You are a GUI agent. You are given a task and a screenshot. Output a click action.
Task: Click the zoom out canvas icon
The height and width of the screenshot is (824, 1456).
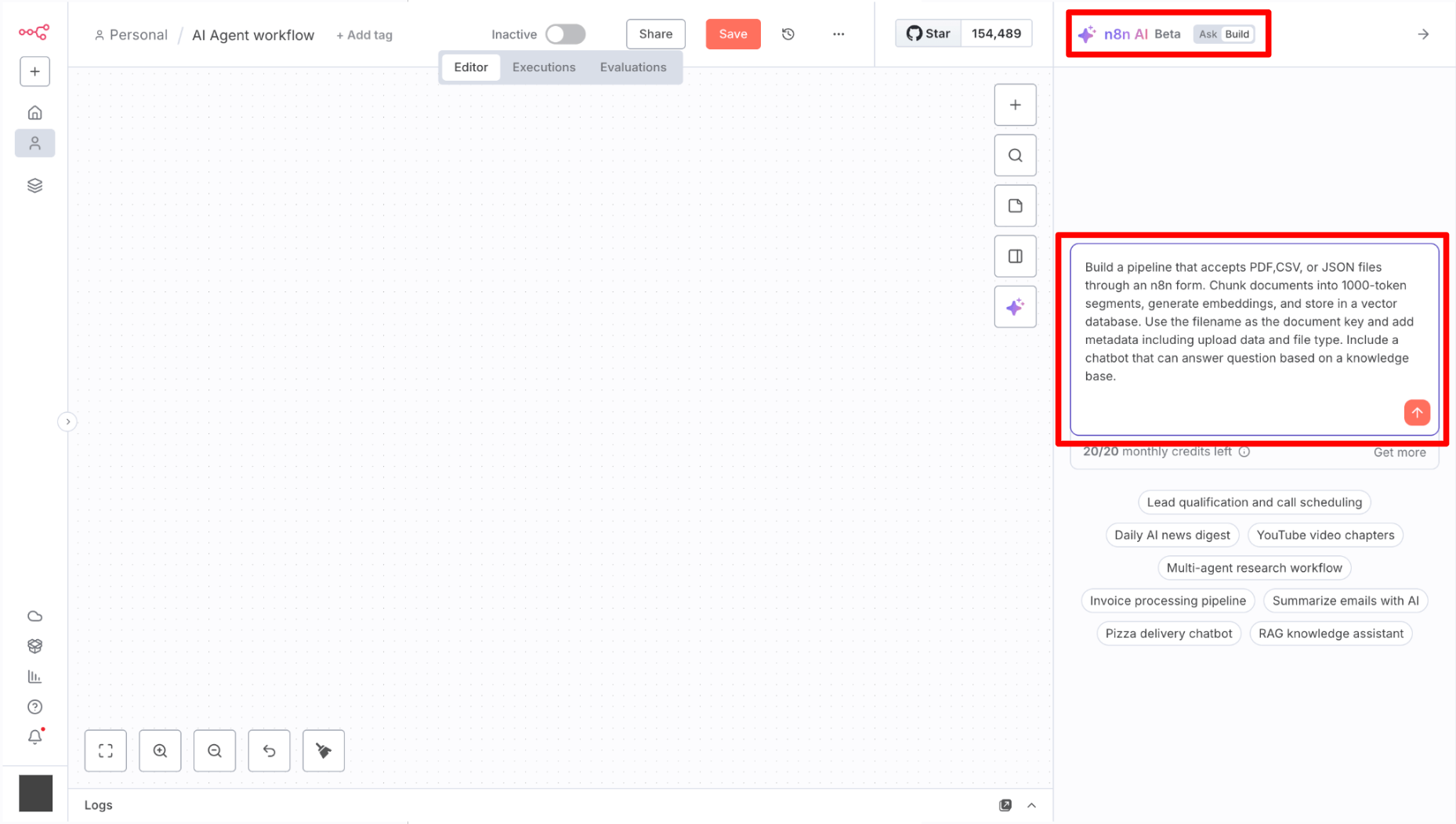(215, 750)
